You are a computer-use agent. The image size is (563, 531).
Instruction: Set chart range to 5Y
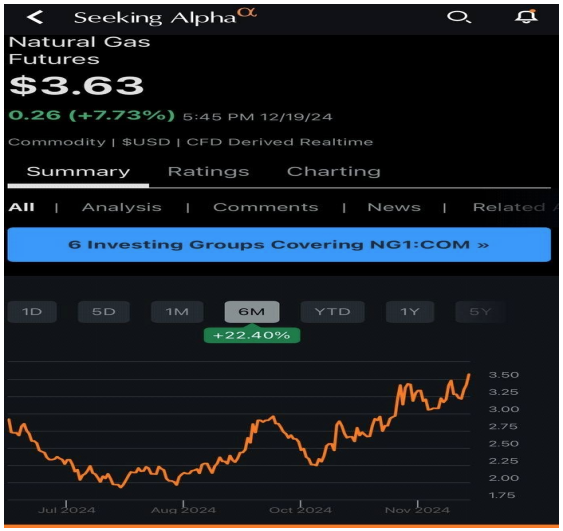(480, 312)
